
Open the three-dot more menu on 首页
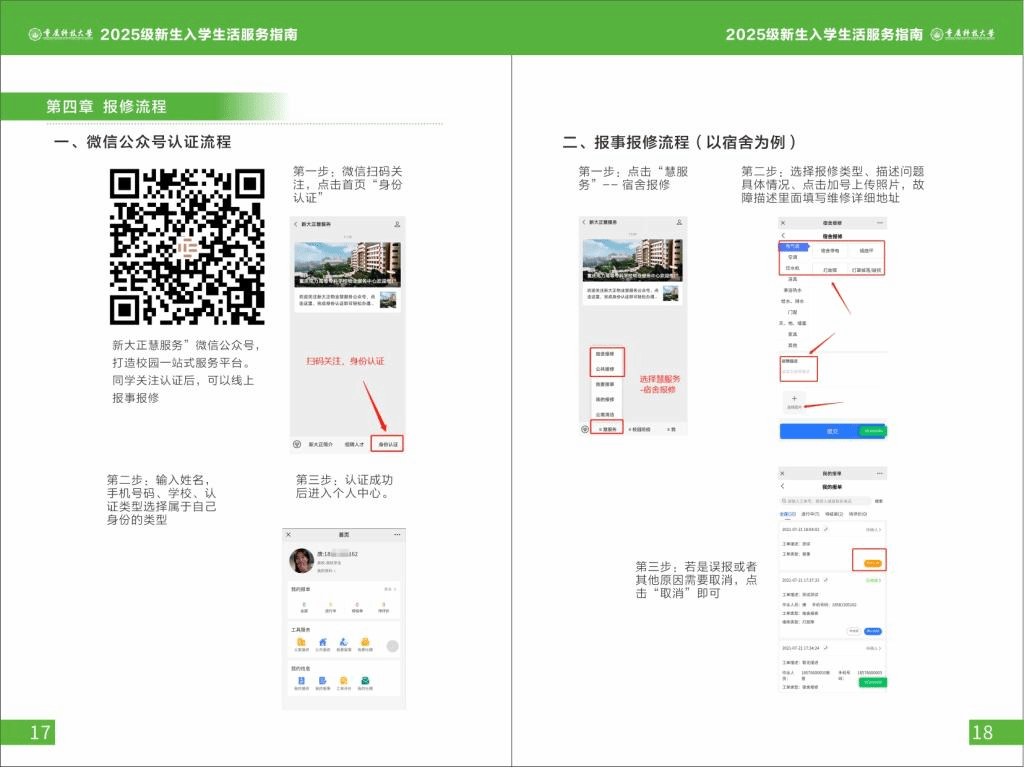(398, 535)
